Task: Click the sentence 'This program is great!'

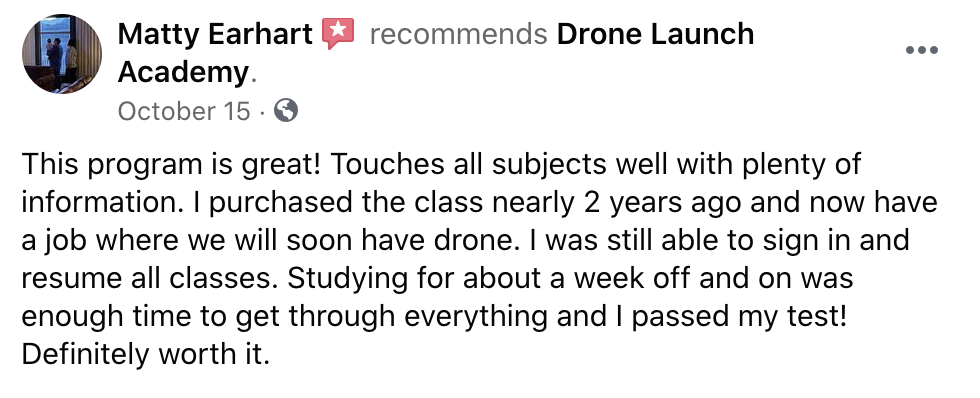Action: click(171, 164)
